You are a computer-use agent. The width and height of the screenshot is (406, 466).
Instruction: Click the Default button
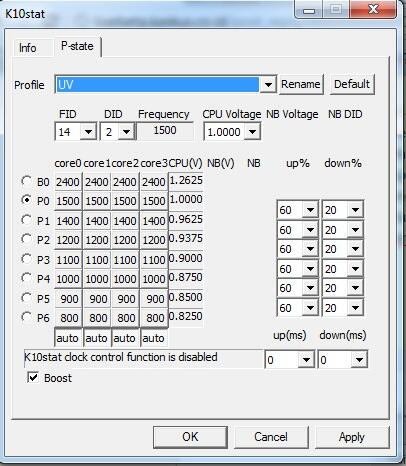[x=352, y=84]
